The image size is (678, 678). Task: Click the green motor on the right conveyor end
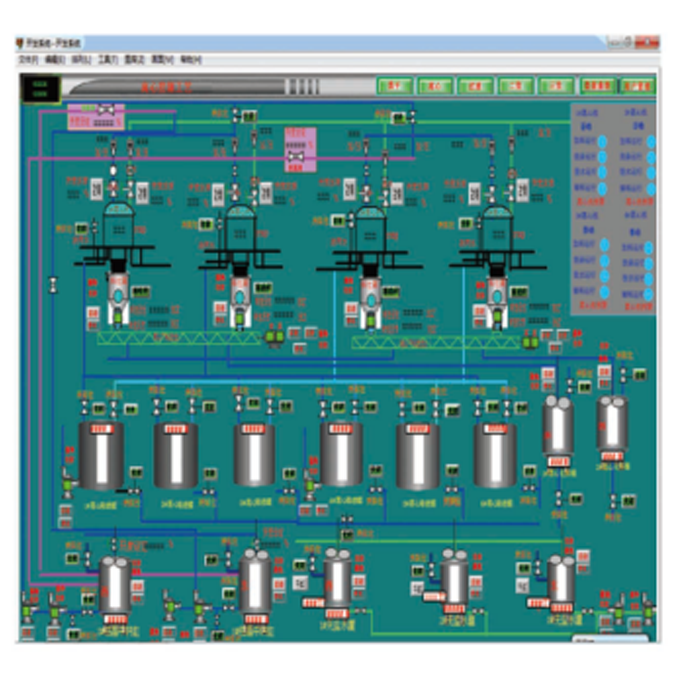(x=530, y=342)
